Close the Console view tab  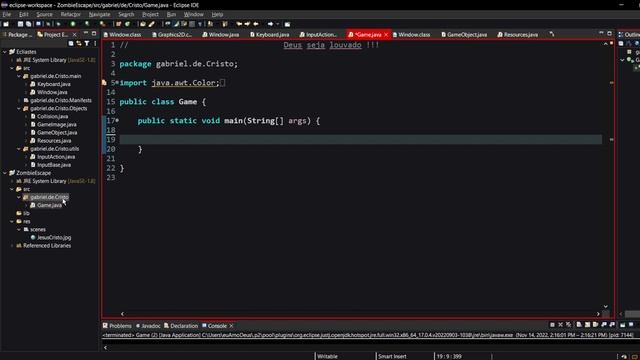tap(231, 326)
